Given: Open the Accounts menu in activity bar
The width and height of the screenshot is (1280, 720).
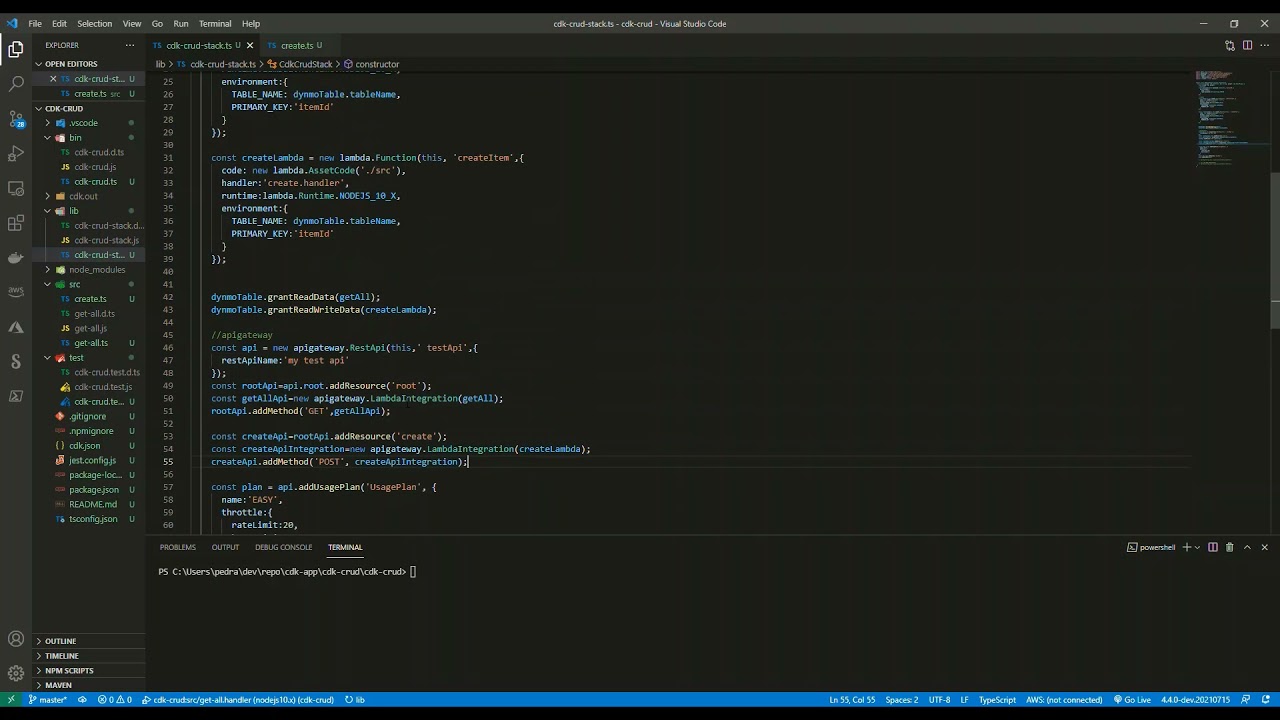Looking at the screenshot, I should (x=16, y=639).
